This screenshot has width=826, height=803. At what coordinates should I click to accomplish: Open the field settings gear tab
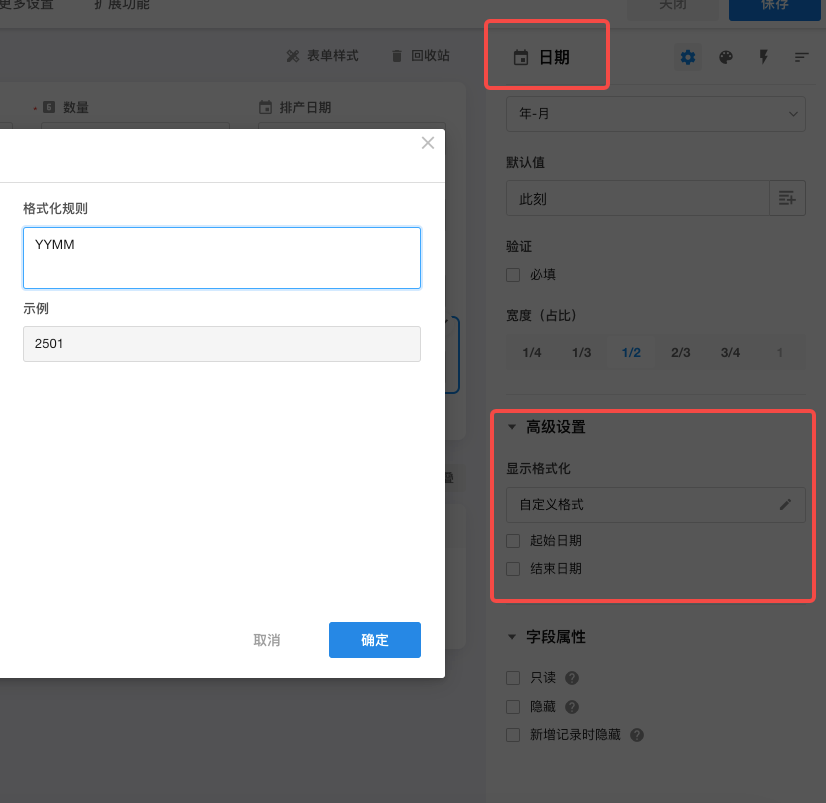[x=688, y=57]
